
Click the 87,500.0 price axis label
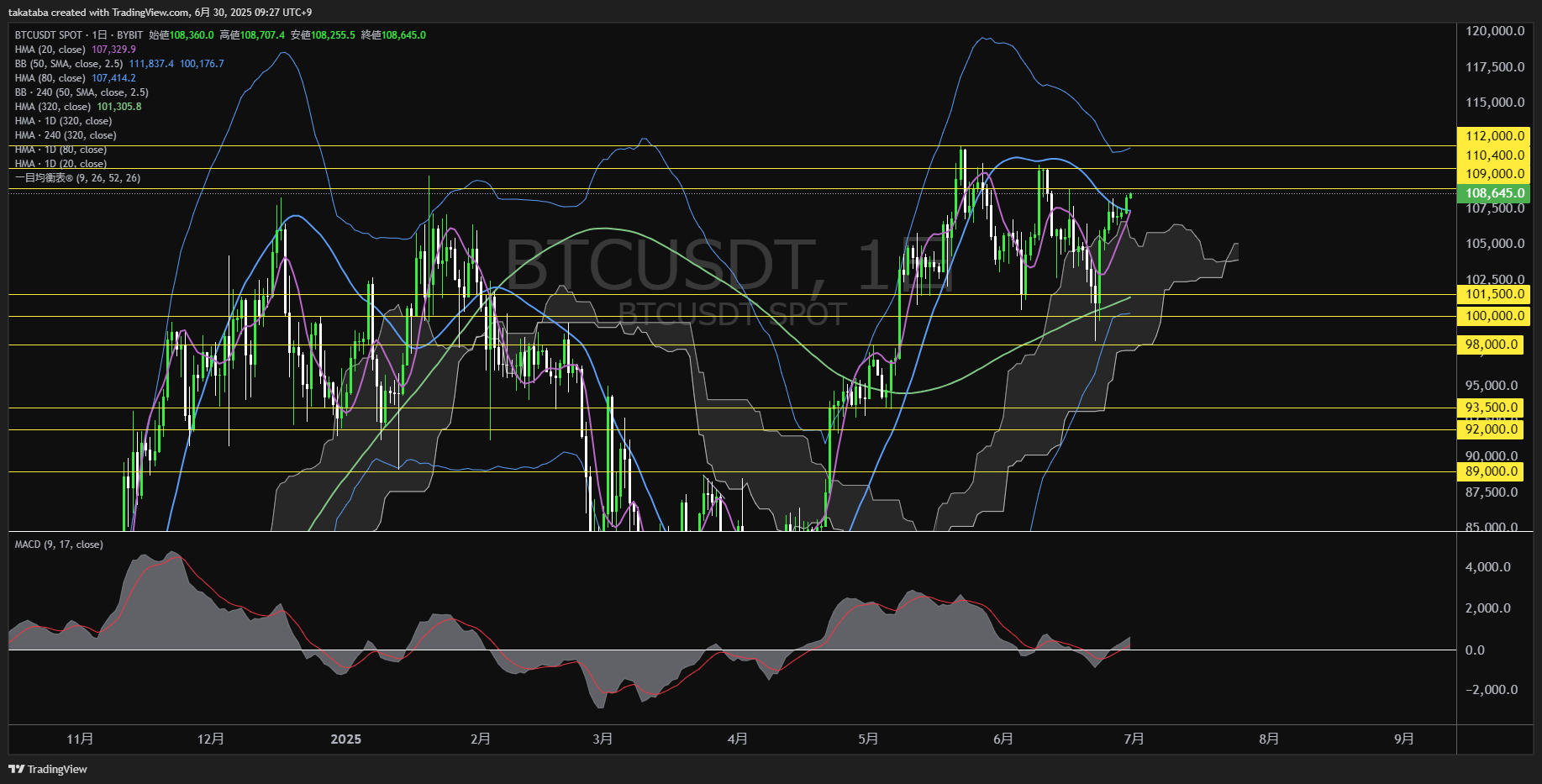coord(1492,492)
